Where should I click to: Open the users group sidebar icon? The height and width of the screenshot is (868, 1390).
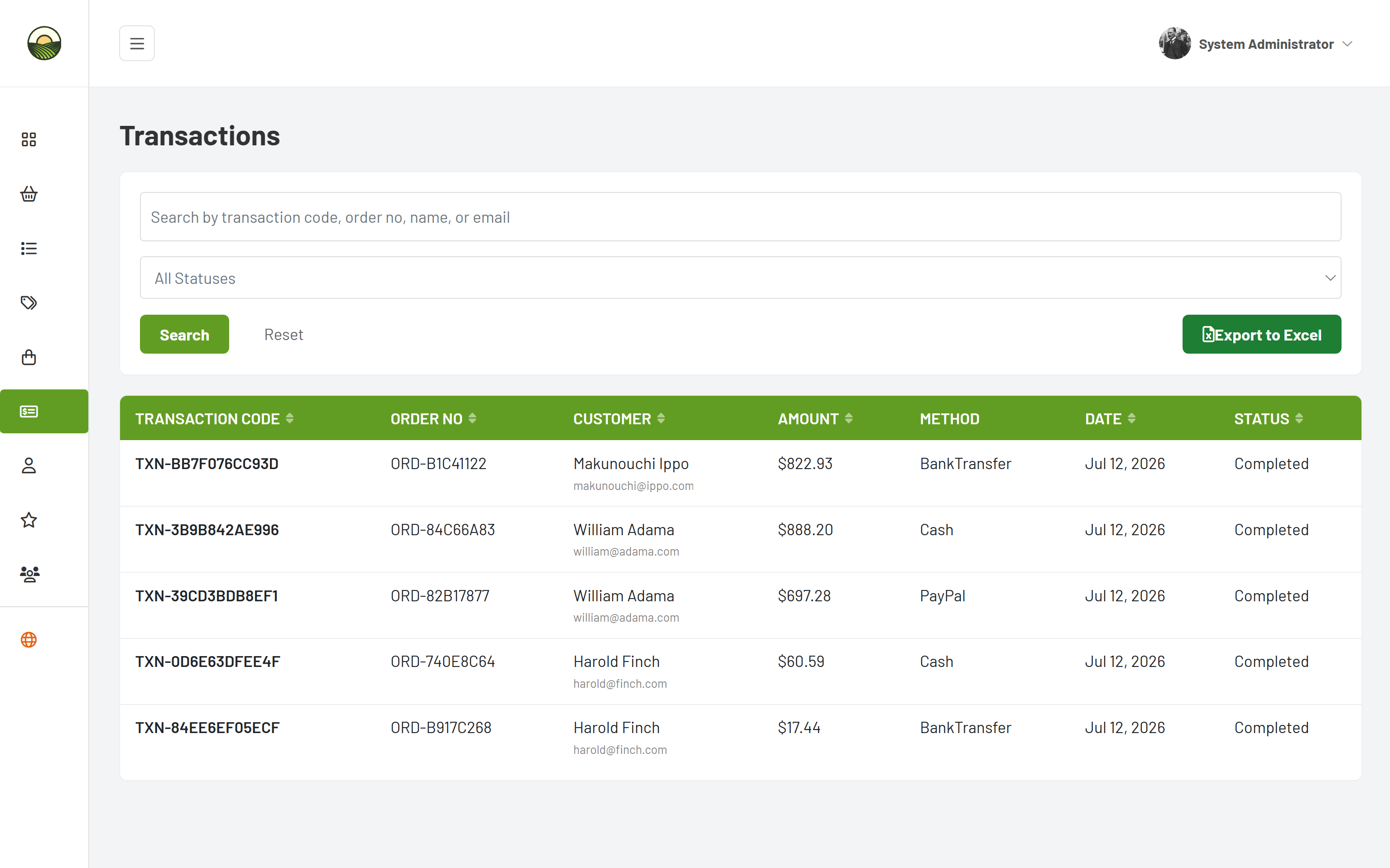point(29,574)
